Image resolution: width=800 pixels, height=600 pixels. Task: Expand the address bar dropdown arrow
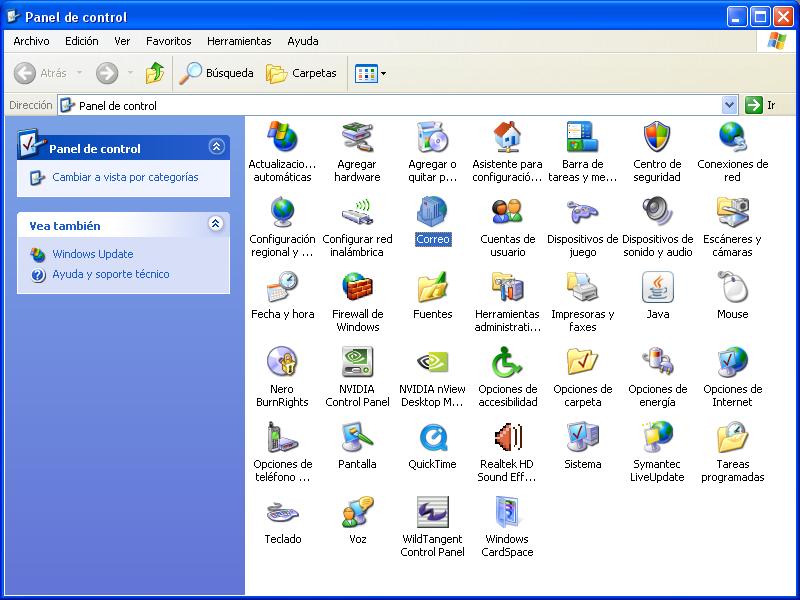coord(729,105)
